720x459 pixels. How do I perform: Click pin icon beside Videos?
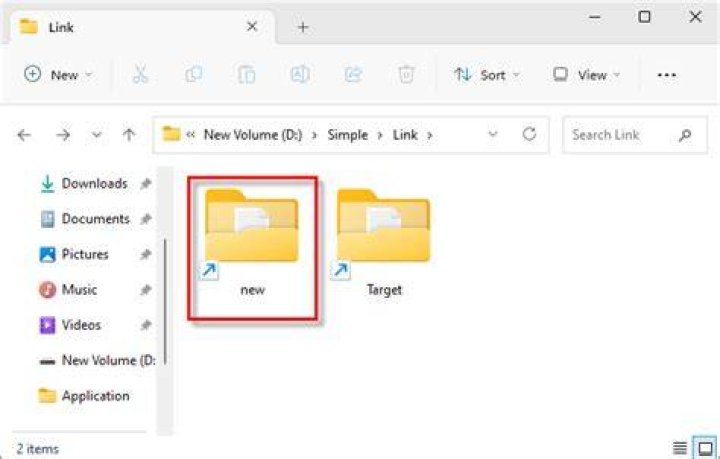coord(146,325)
